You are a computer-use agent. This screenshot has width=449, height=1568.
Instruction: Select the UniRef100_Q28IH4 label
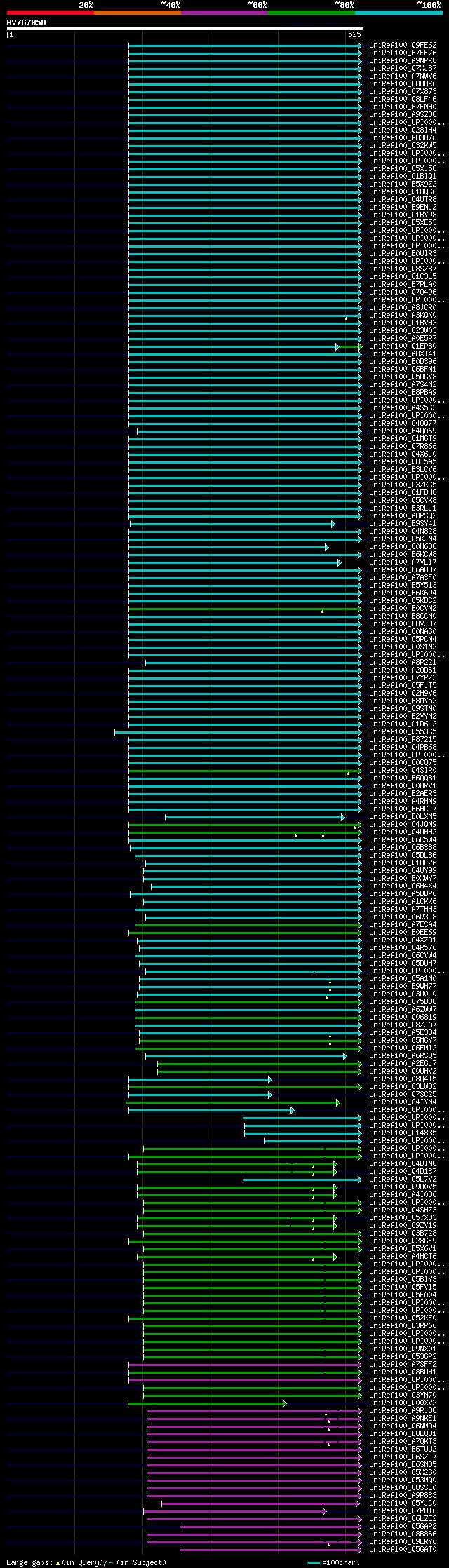(403, 130)
